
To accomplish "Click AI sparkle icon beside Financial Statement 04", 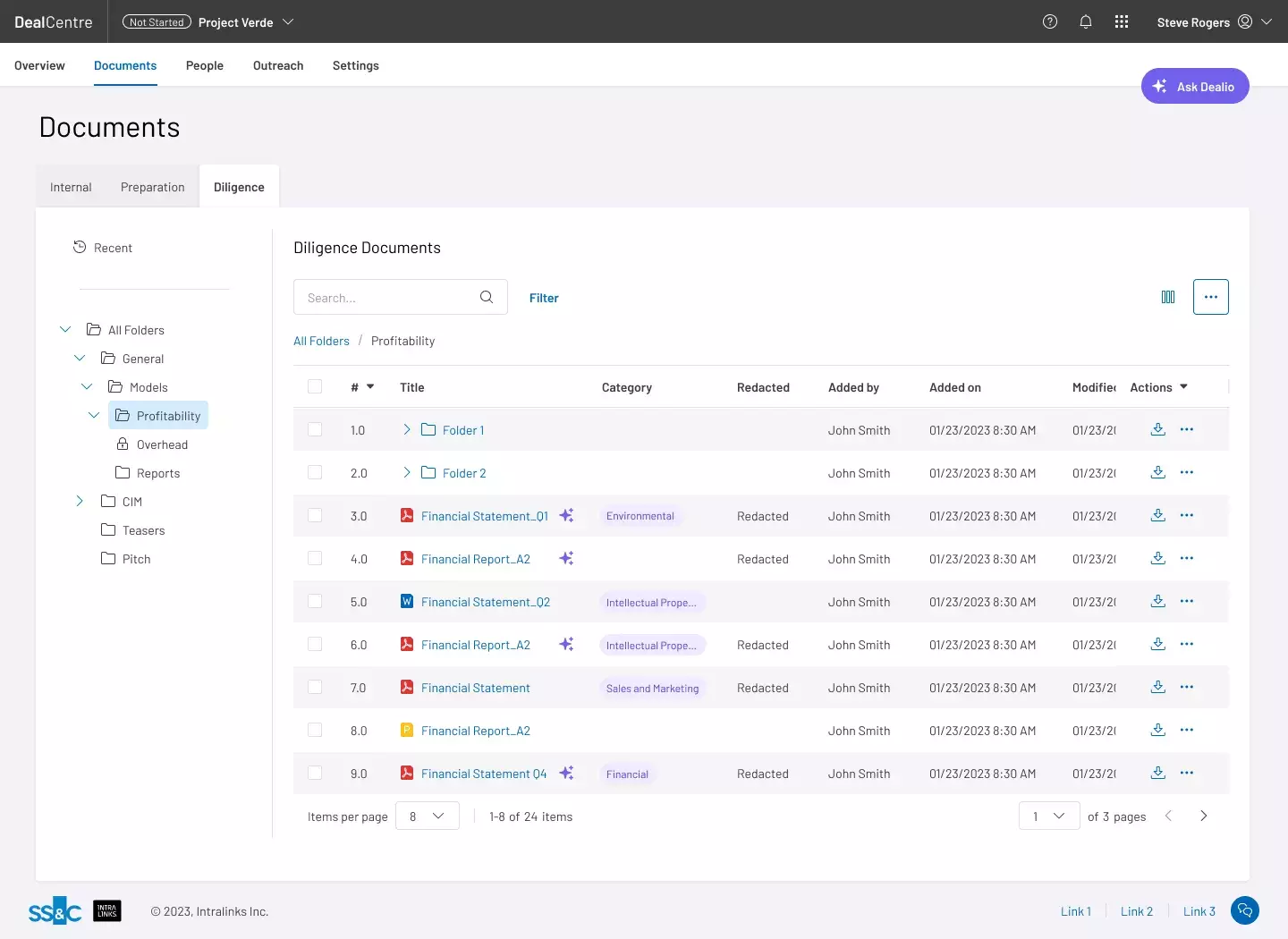I will click(566, 773).
